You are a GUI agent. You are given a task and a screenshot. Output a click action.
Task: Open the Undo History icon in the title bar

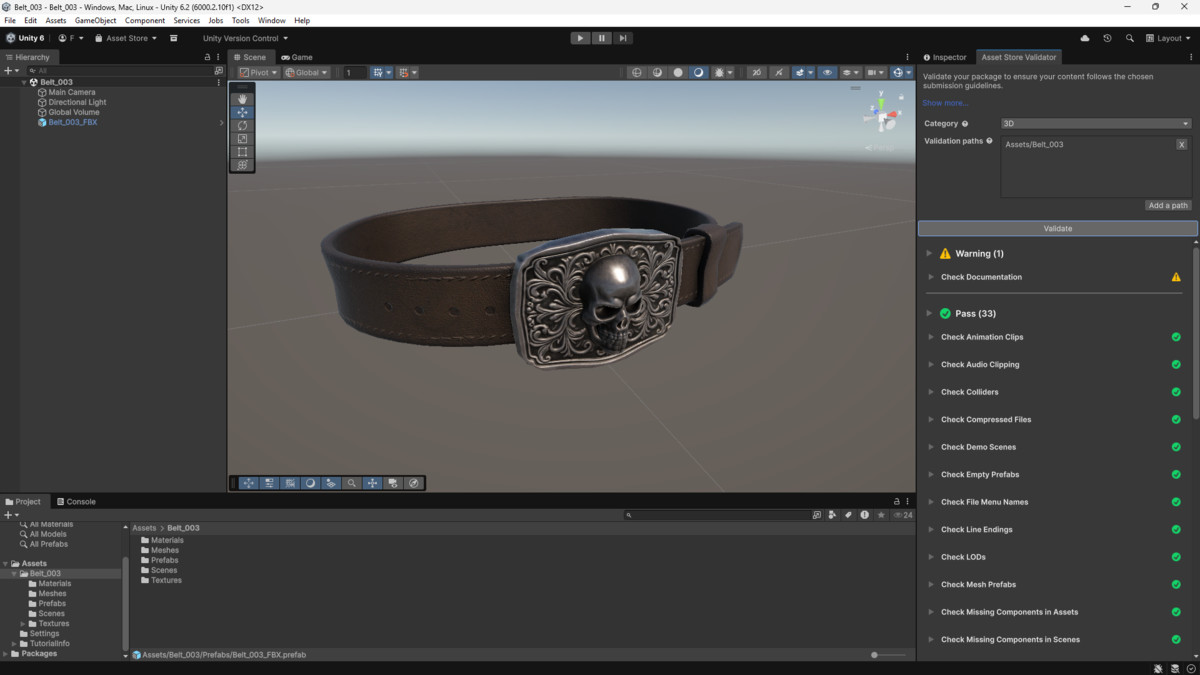1107,38
